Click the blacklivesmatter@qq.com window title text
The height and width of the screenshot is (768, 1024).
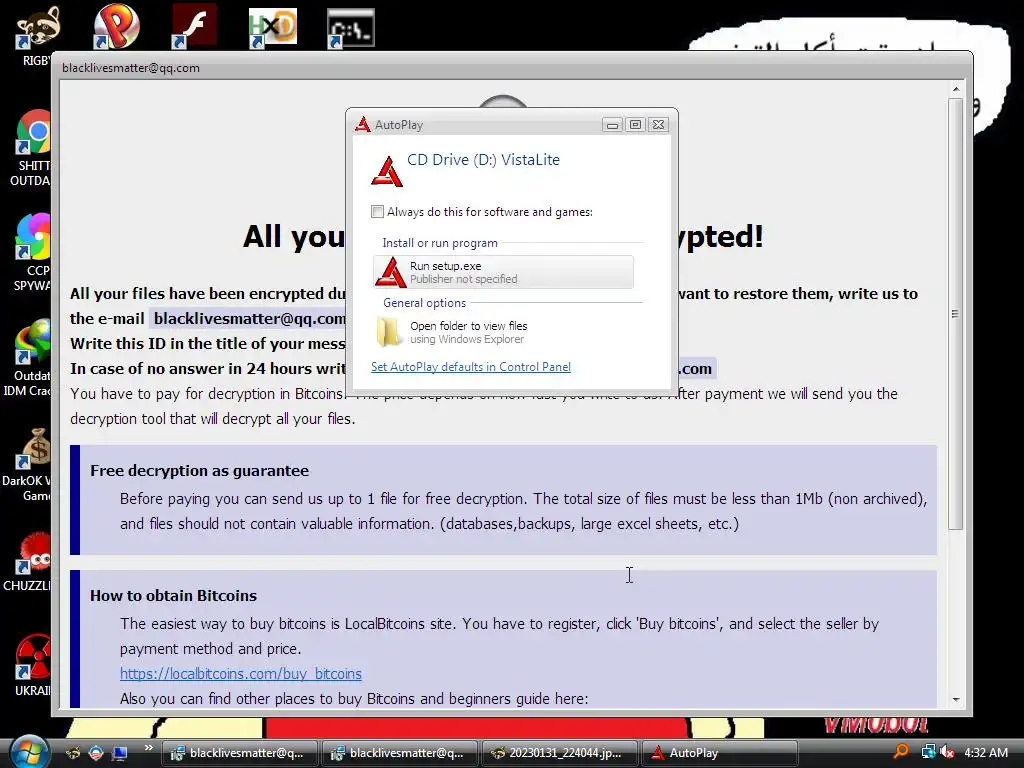[131, 68]
